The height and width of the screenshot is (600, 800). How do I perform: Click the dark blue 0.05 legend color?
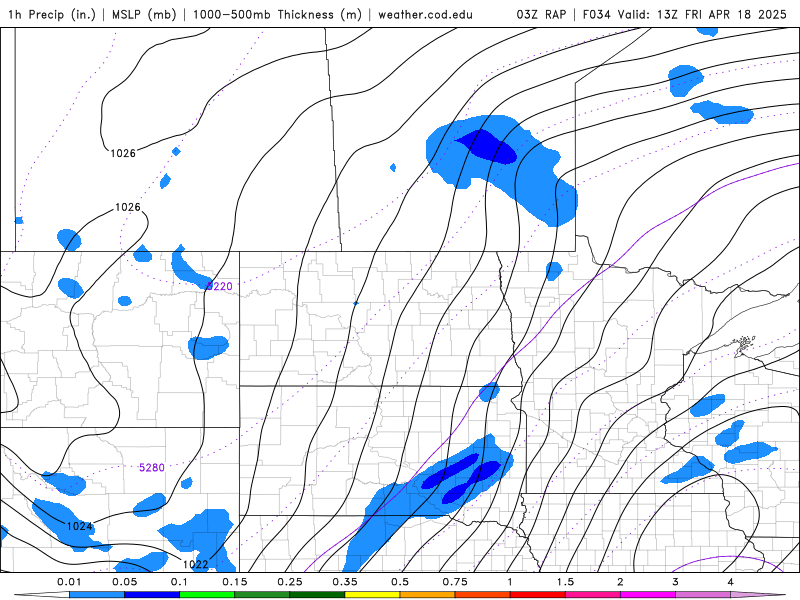[x=152, y=595]
